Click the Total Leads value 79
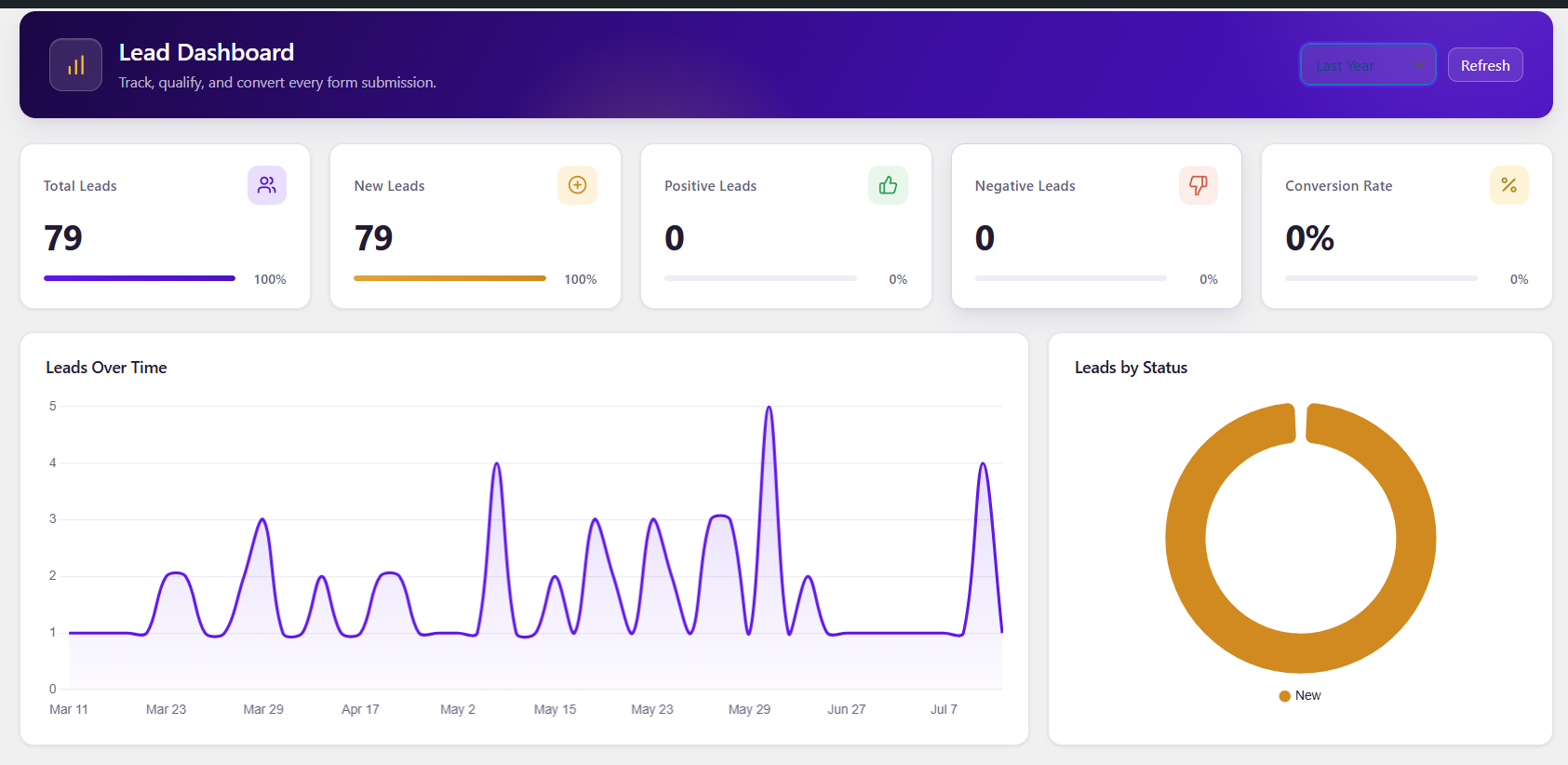Image resolution: width=1568 pixels, height=765 pixels. (63, 238)
